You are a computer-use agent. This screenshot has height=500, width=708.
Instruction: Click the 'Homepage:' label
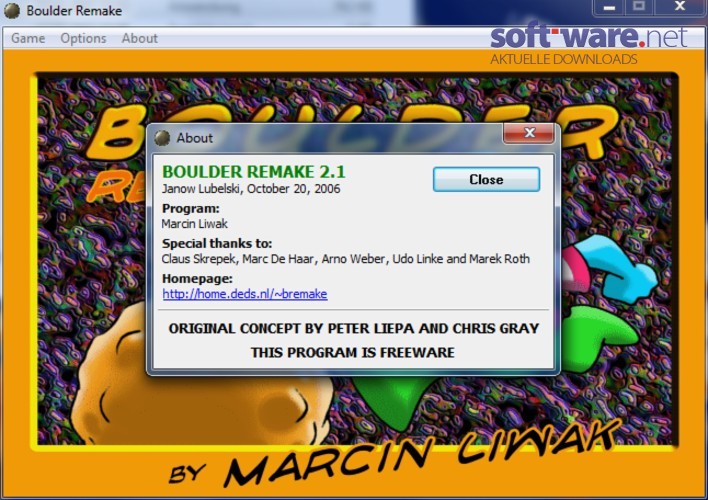[x=197, y=279]
